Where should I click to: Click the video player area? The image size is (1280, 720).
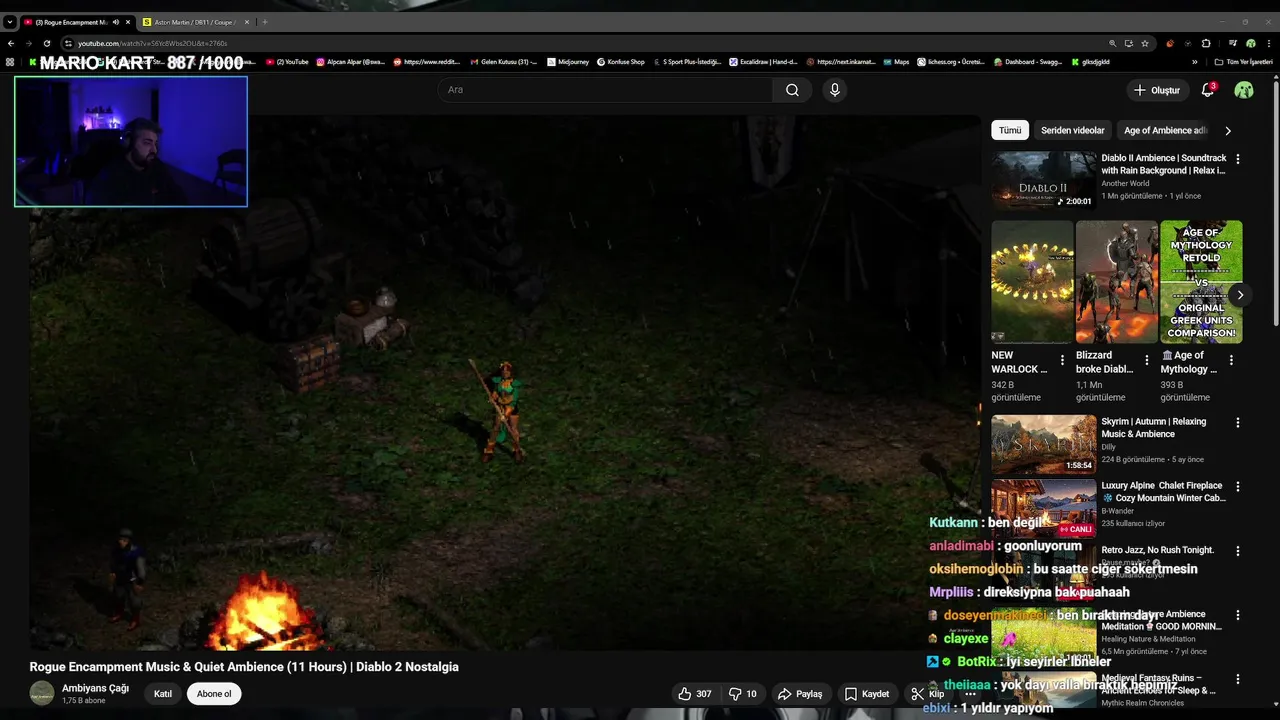click(505, 385)
